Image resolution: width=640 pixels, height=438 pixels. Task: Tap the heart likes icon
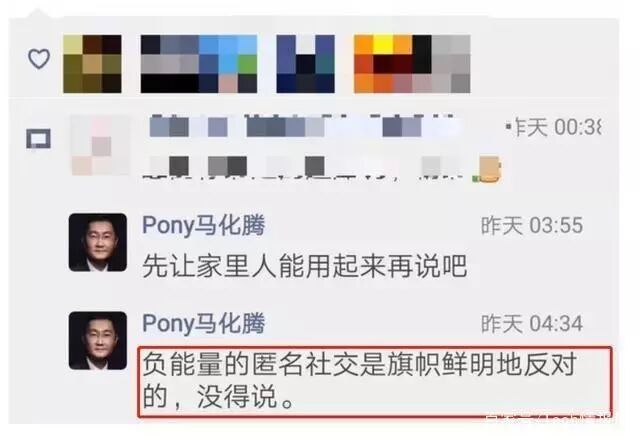coord(39,59)
